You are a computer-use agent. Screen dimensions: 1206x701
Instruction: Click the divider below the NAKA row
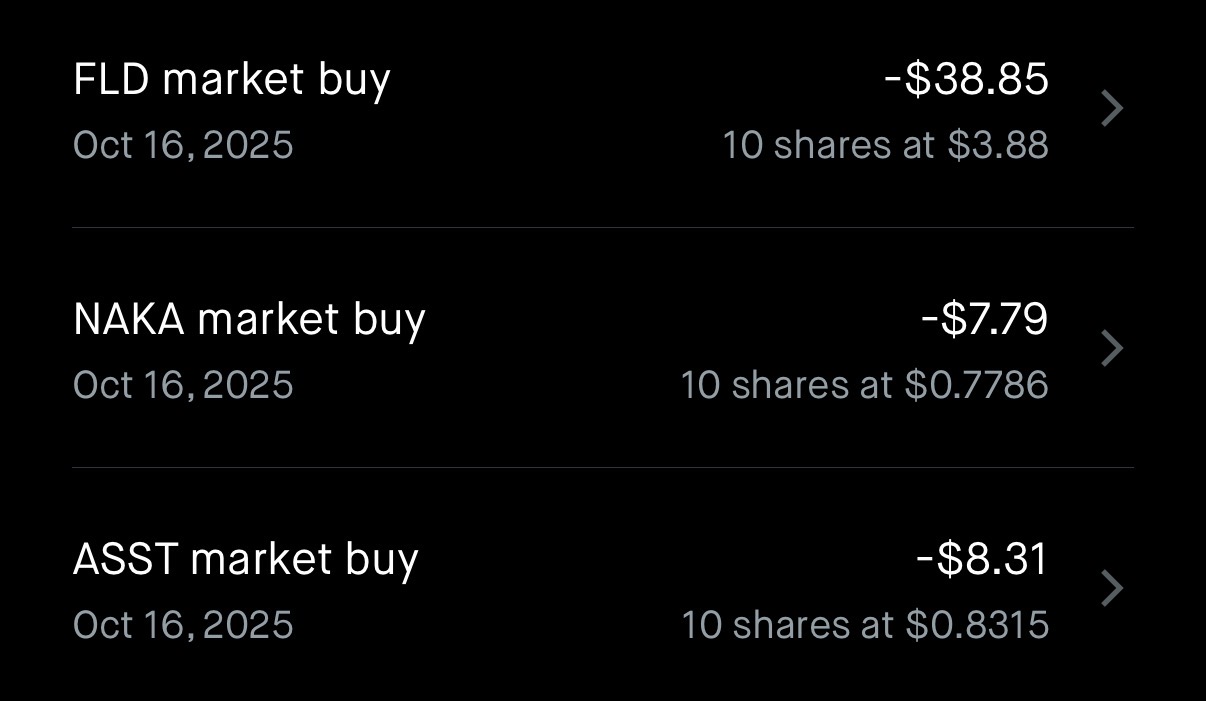click(x=603, y=467)
